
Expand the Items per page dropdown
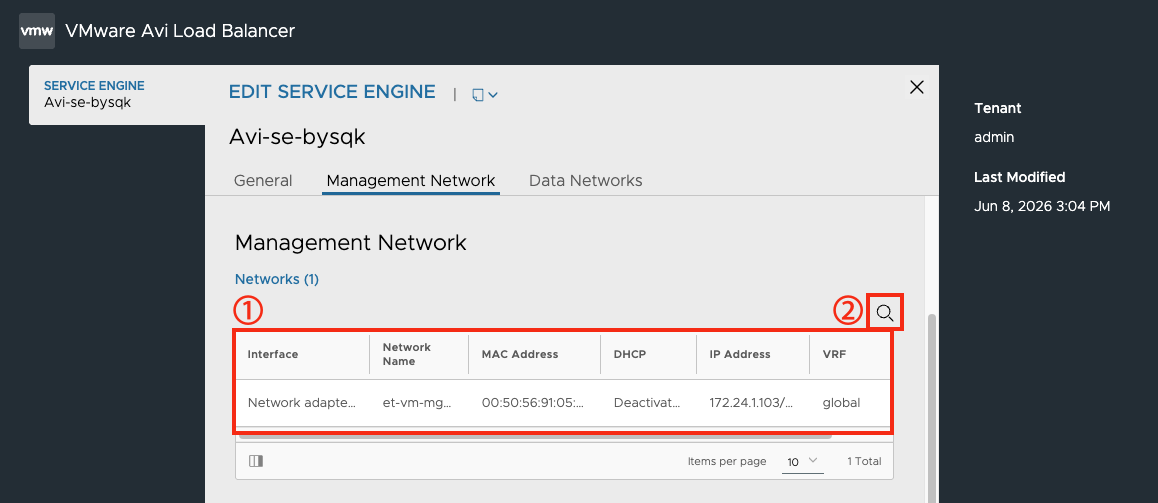pos(802,461)
